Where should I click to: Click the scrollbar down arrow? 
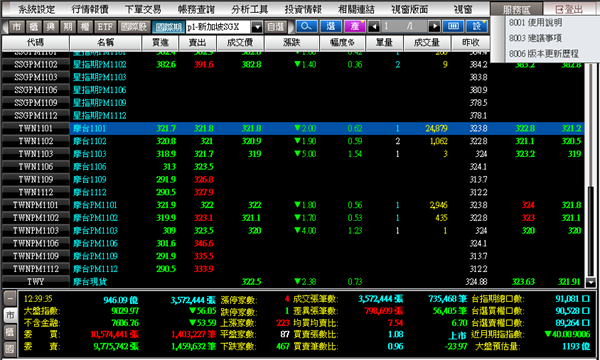point(591,282)
